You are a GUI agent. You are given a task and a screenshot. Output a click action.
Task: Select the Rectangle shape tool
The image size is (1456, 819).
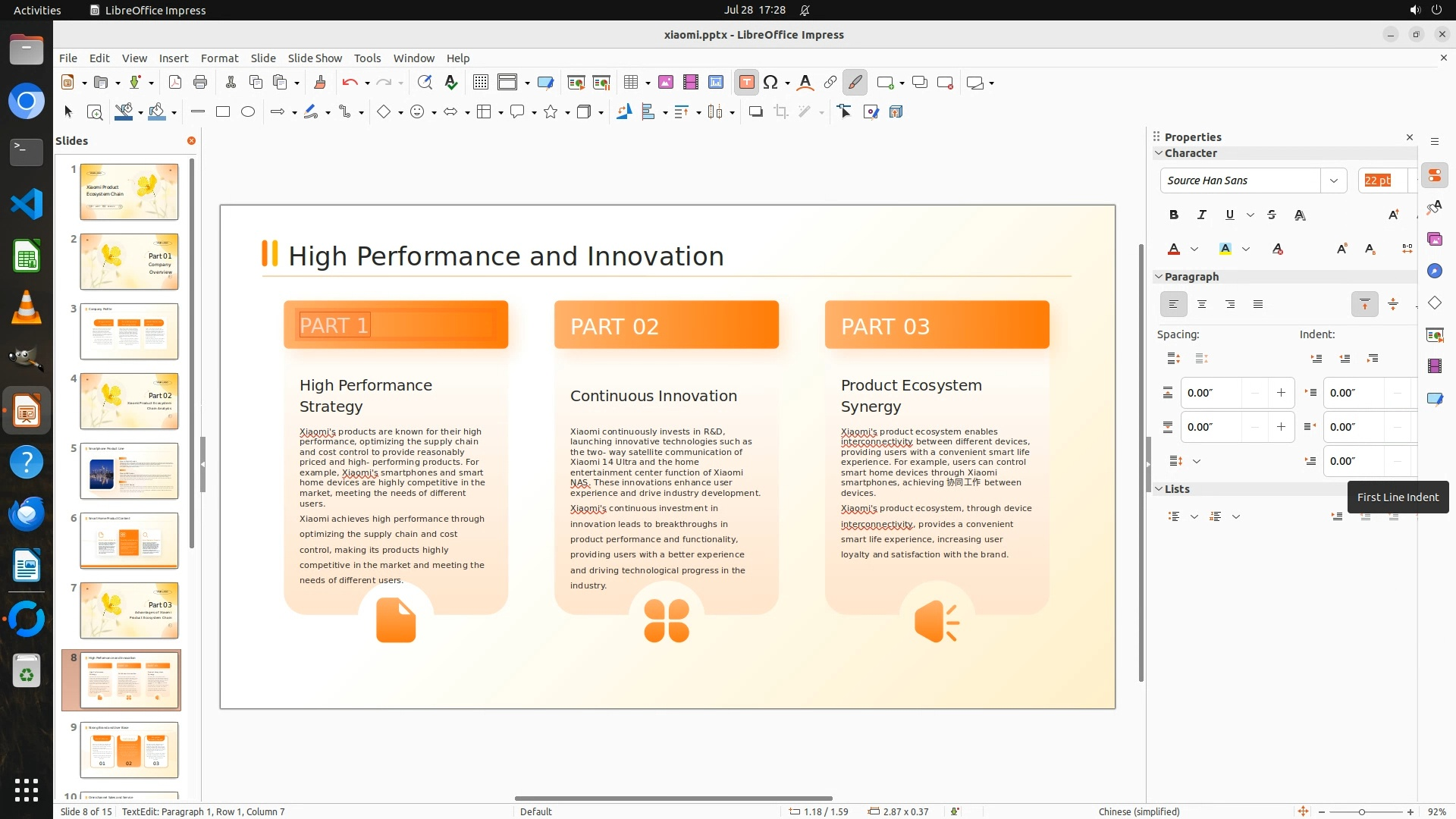223,112
